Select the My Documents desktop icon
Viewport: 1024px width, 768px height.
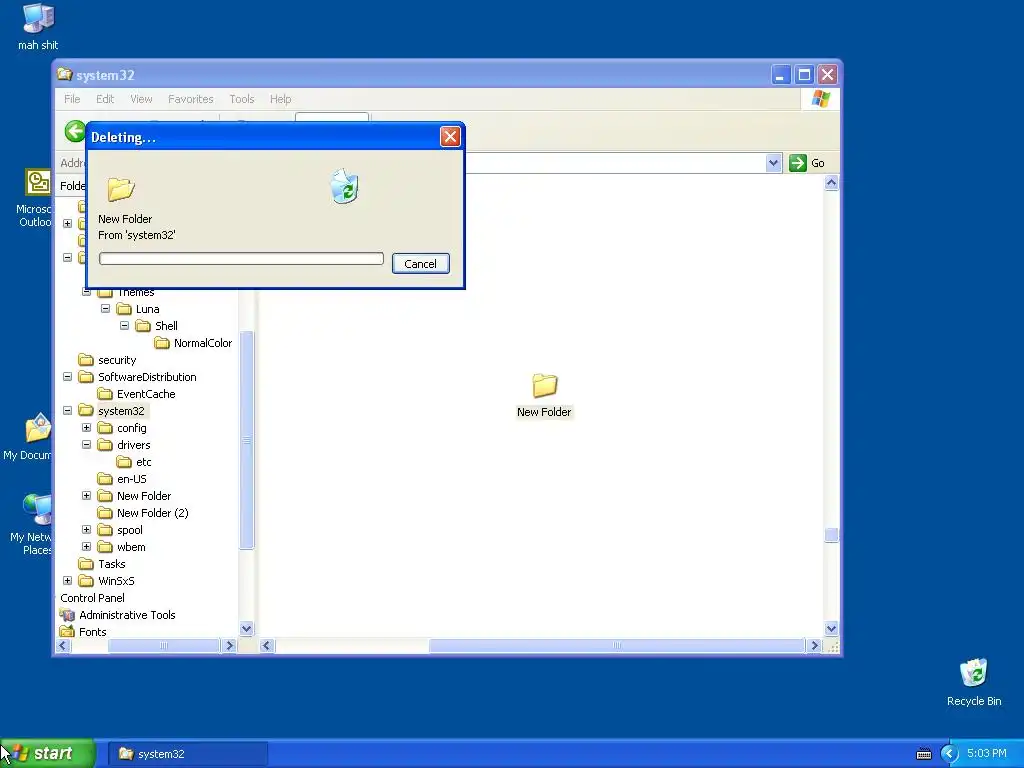point(29,437)
